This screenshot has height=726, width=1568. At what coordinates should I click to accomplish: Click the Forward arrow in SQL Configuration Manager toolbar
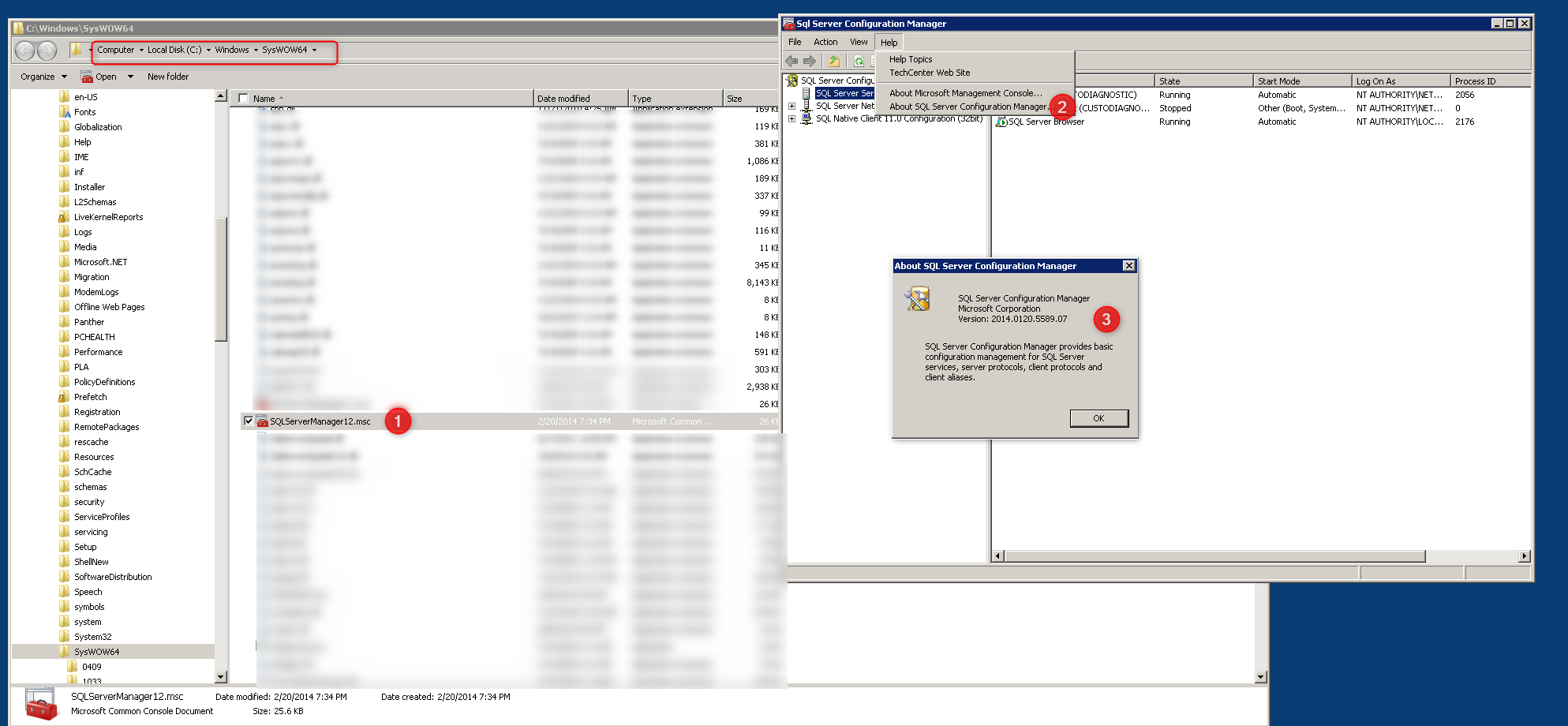(810, 61)
